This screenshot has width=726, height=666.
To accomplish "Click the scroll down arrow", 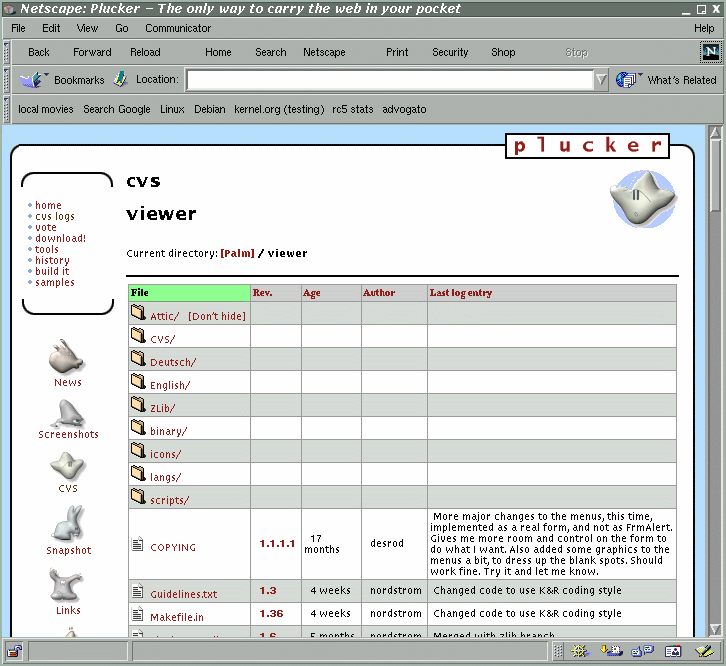I will pos(715,628).
